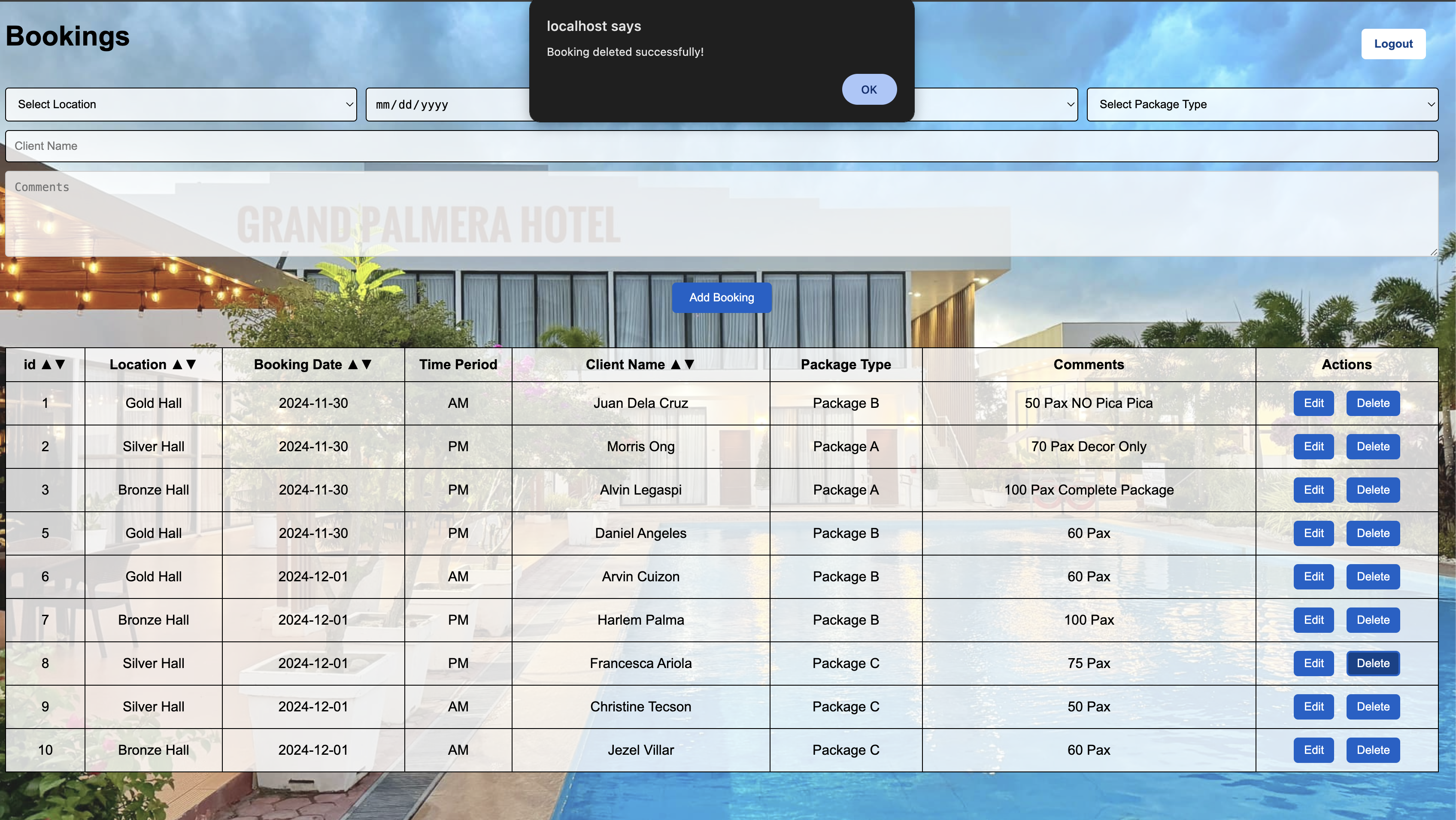Delete Jezel Villar's booking row

click(1372, 750)
